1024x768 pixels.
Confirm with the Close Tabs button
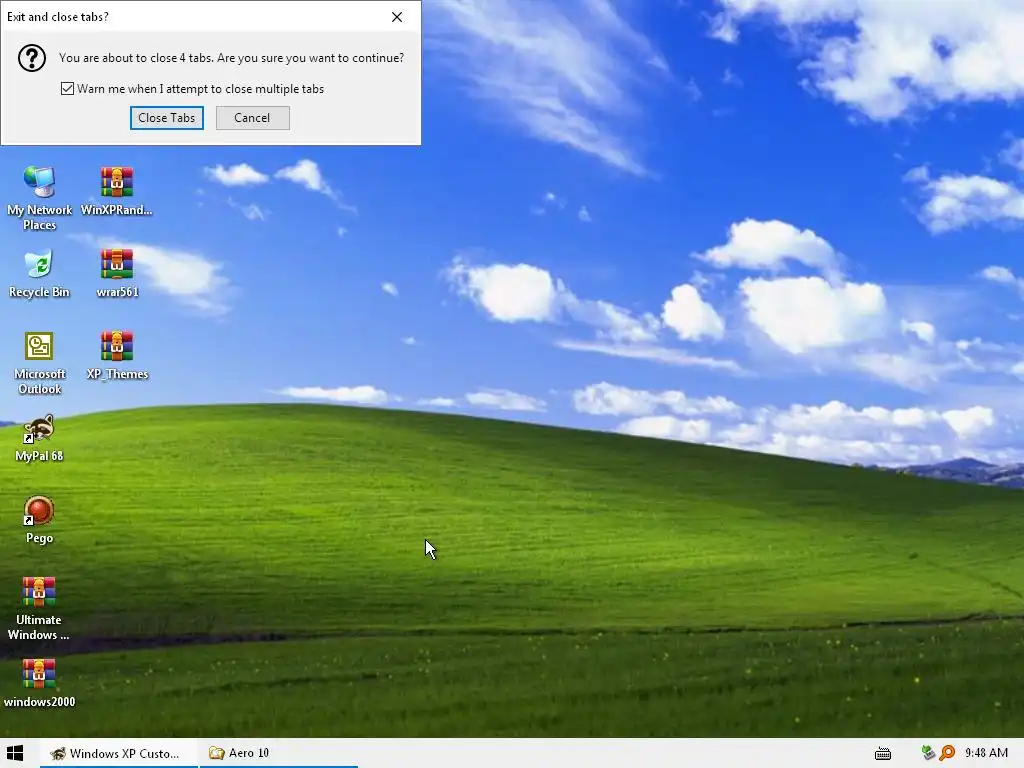(x=167, y=118)
